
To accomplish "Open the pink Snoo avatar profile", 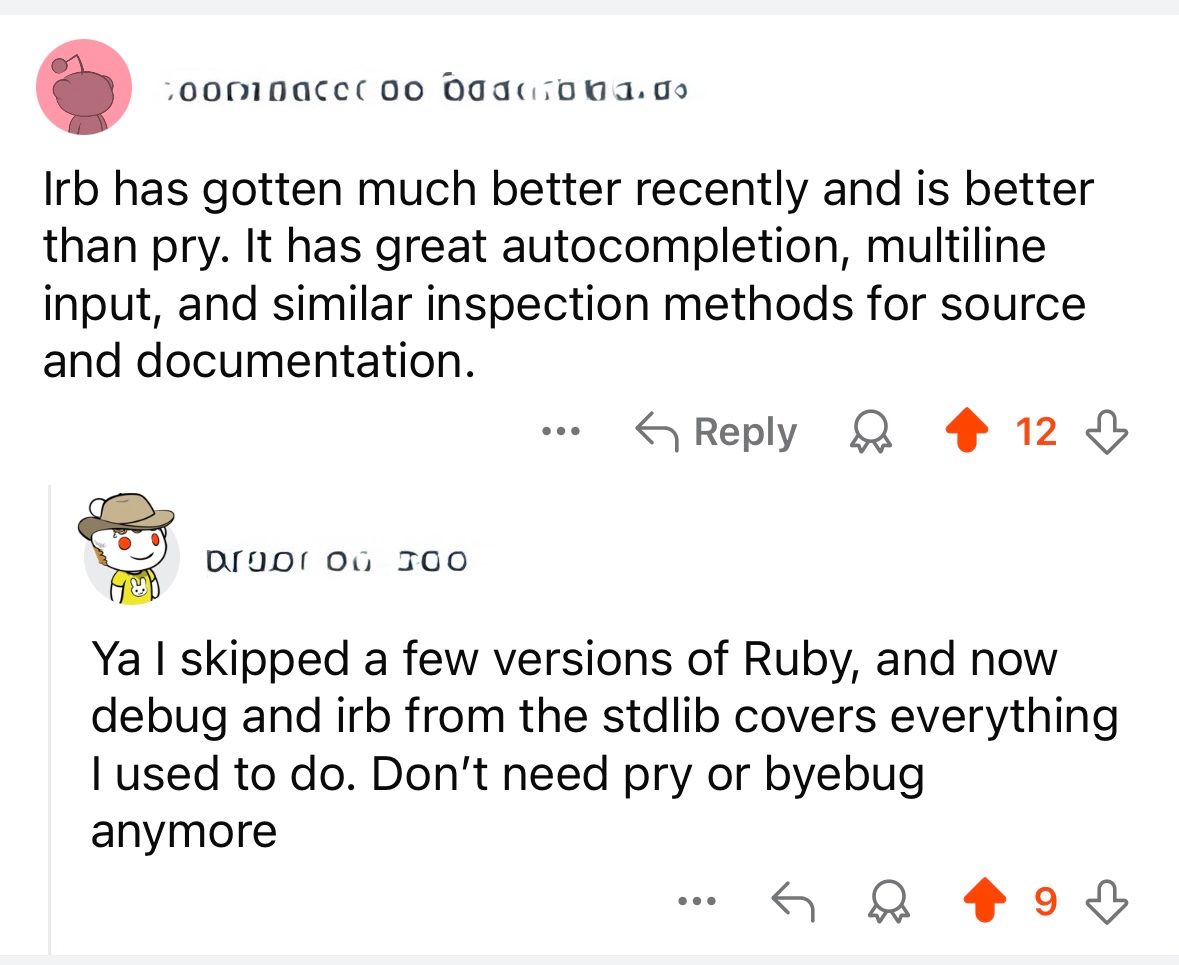I will [x=84, y=87].
